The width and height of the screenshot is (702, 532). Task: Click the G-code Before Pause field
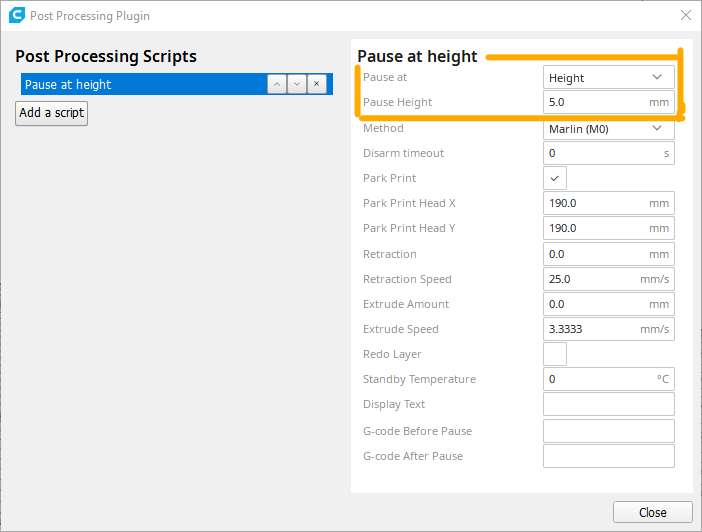[609, 431]
